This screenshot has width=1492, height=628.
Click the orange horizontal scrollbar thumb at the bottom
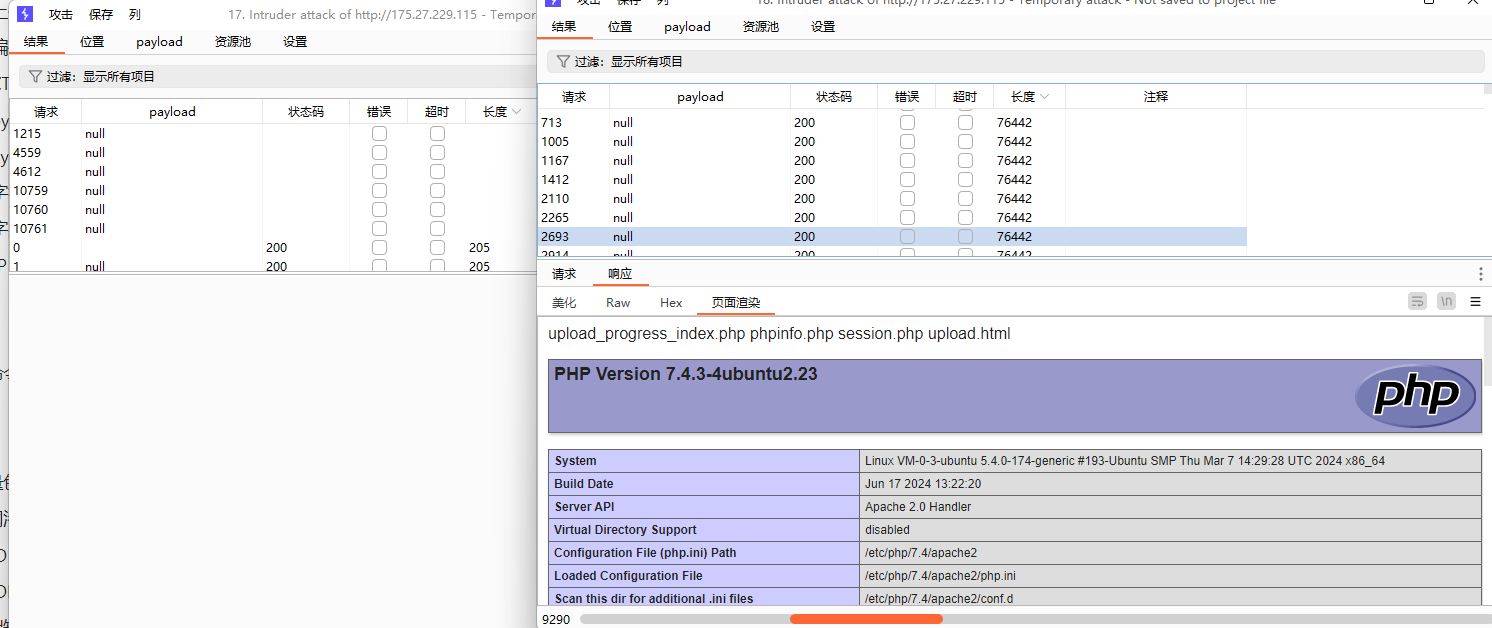tap(866, 619)
